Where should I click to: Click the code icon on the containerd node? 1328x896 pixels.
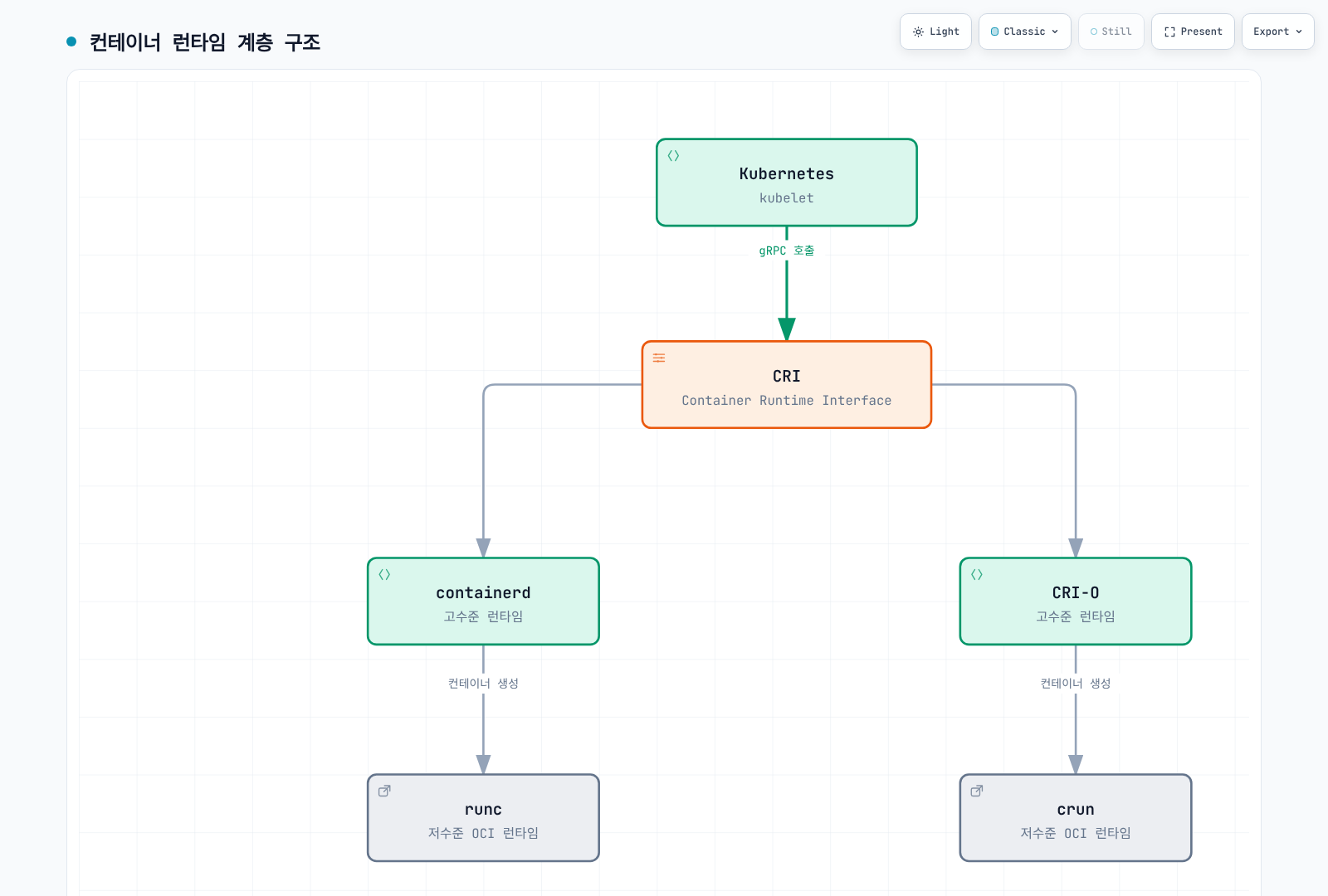384,574
